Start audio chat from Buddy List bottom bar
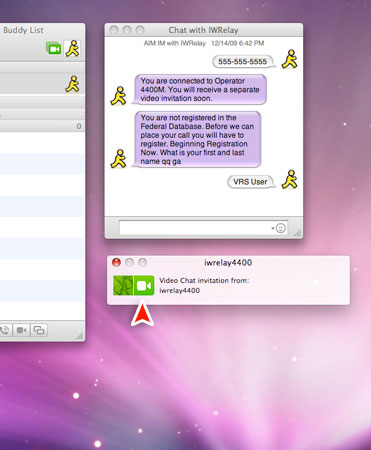Viewport: 371px width, 450px height. (x=5, y=330)
